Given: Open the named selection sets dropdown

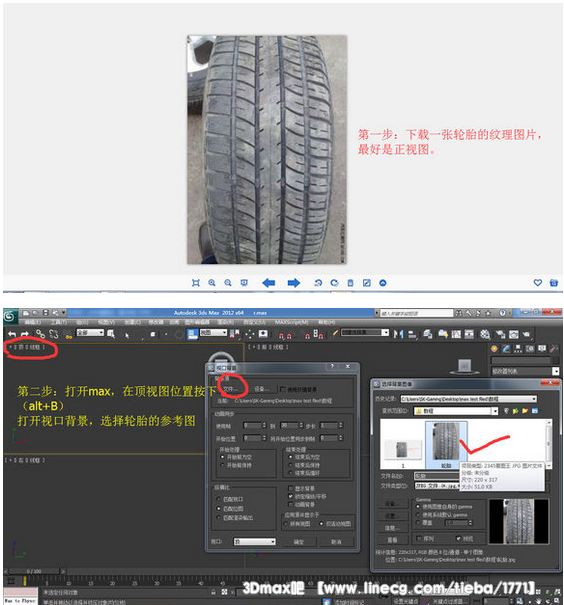Looking at the screenshot, I should point(365,333).
